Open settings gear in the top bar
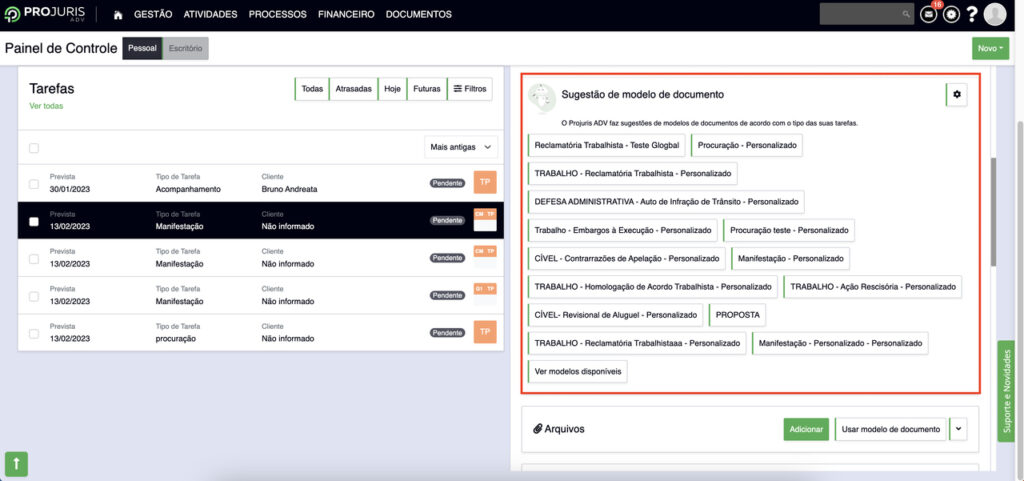 951,15
